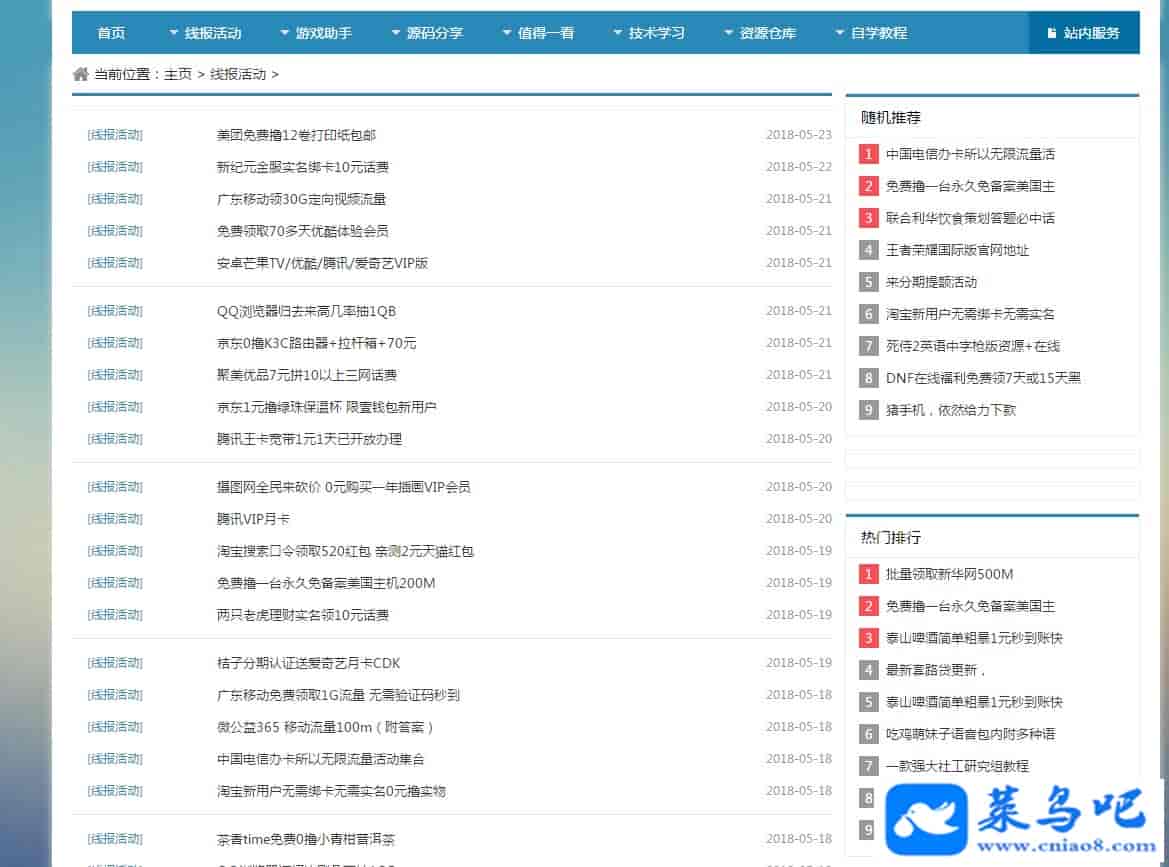1169x867 pixels.
Task: Expand the 资源仓库 dropdown arrow
Action: 728,33
